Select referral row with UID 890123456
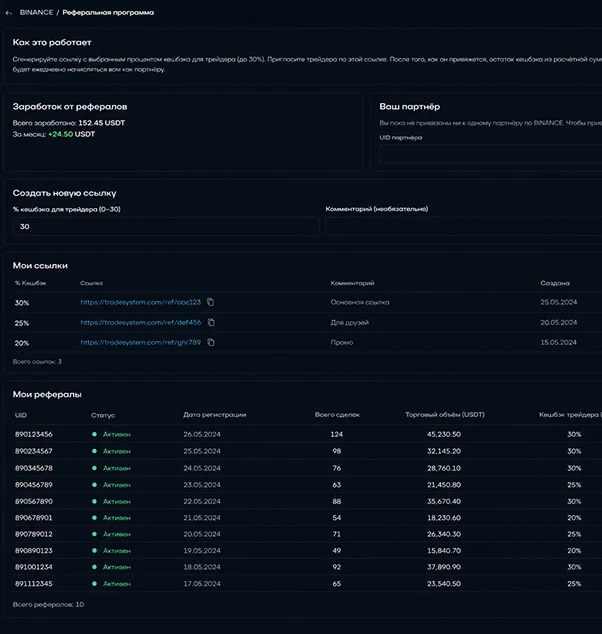The height and width of the screenshot is (634, 602). point(307,434)
